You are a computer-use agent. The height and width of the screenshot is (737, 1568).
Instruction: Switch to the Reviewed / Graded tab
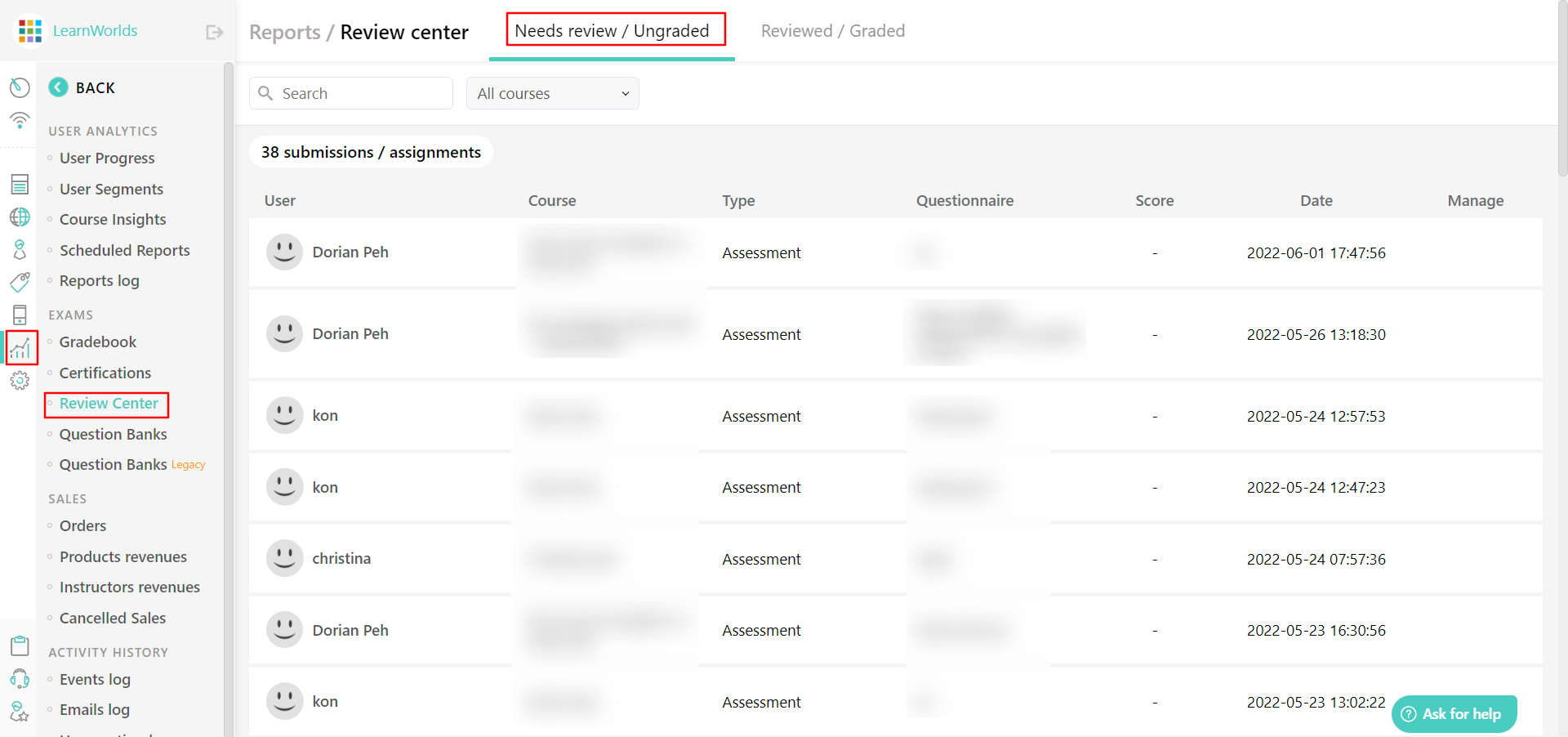pyautogui.click(x=832, y=30)
